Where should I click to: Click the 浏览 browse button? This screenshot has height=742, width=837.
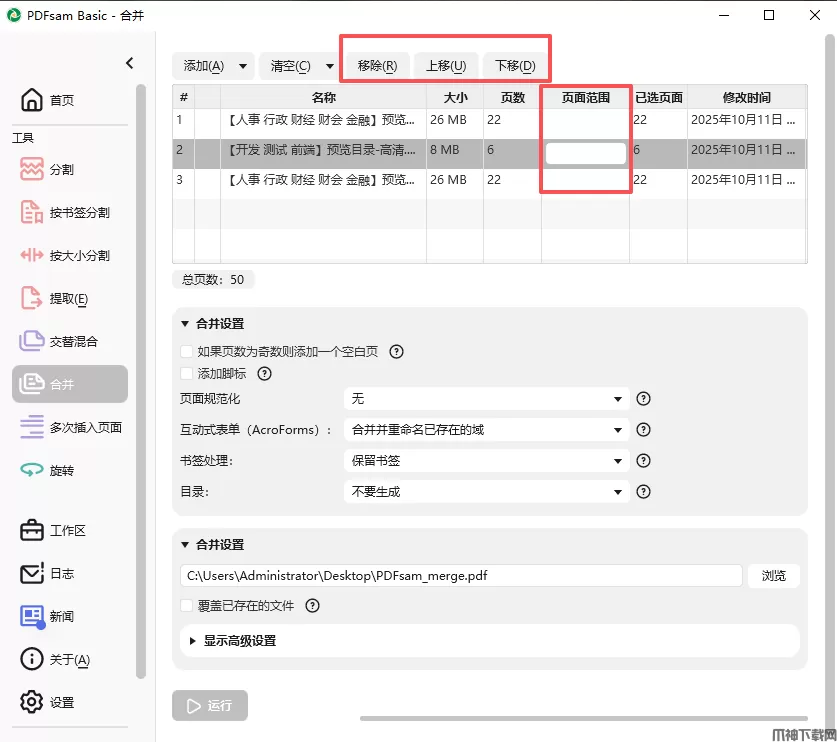pyautogui.click(x=774, y=576)
